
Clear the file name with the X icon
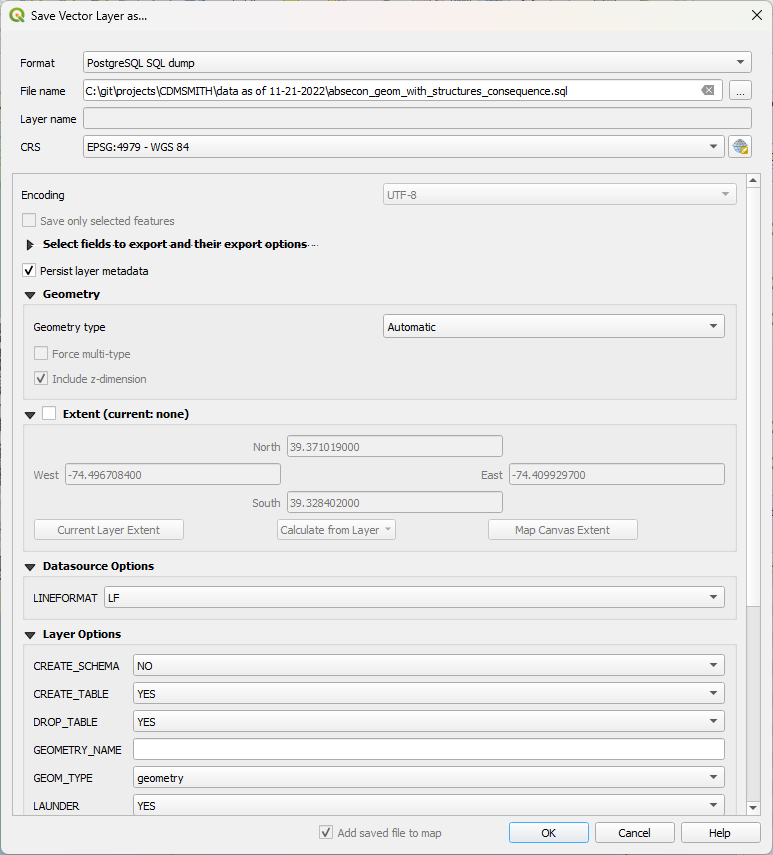click(x=708, y=91)
